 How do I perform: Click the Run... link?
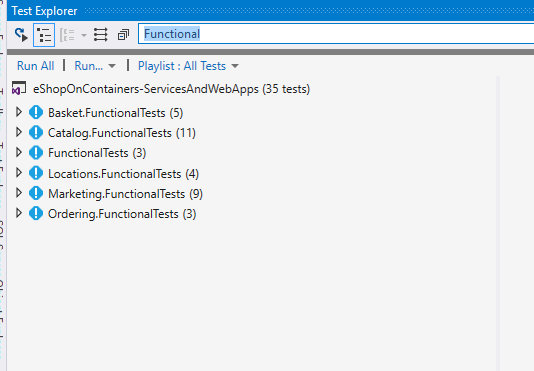(x=89, y=66)
